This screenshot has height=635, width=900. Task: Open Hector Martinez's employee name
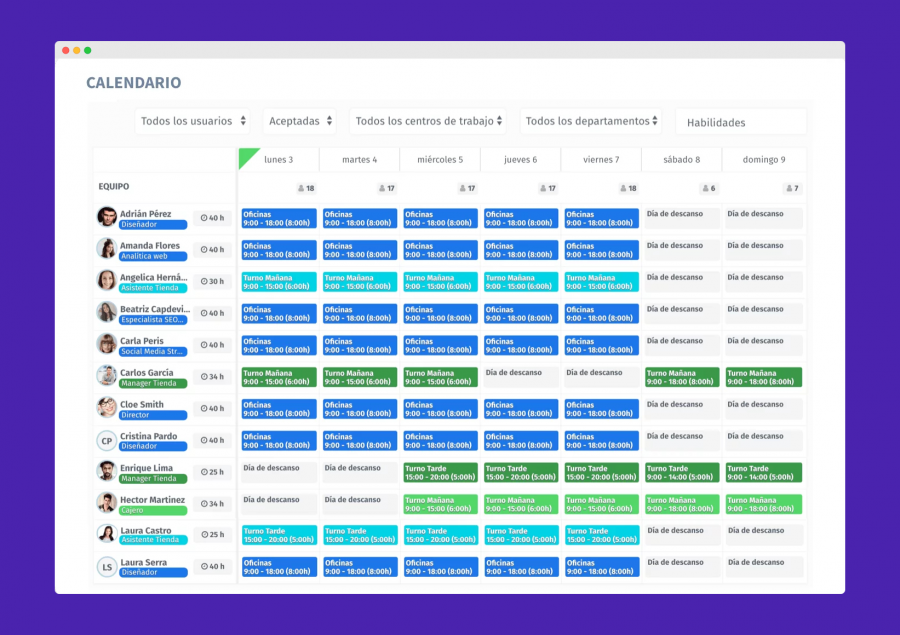(153, 500)
